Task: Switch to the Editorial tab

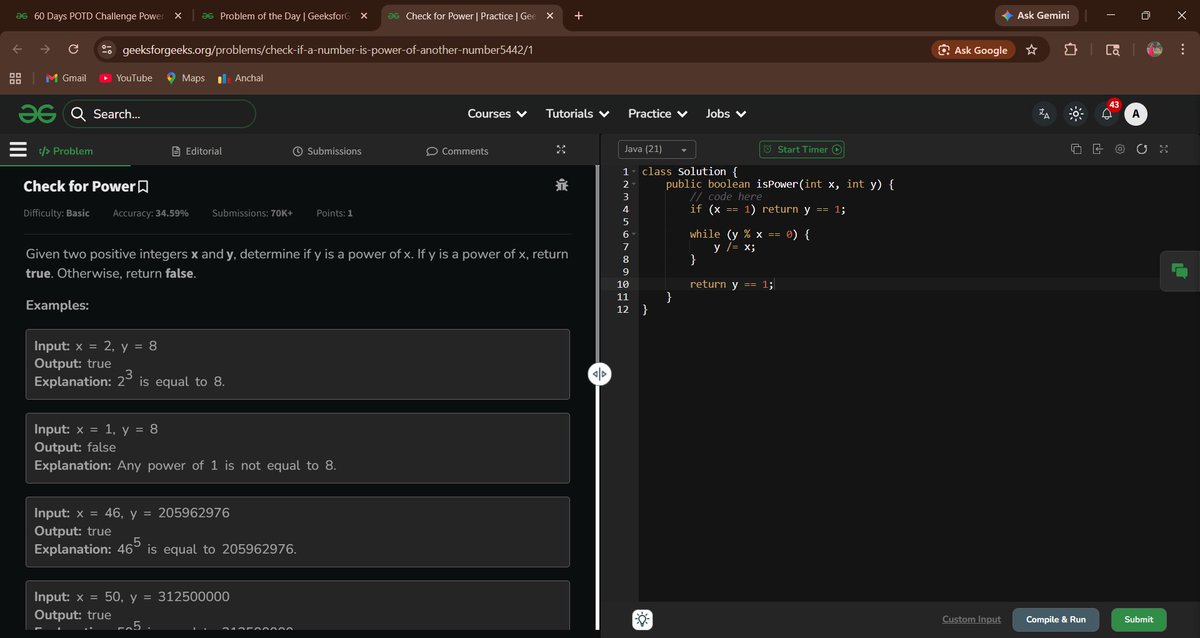Action: (197, 151)
